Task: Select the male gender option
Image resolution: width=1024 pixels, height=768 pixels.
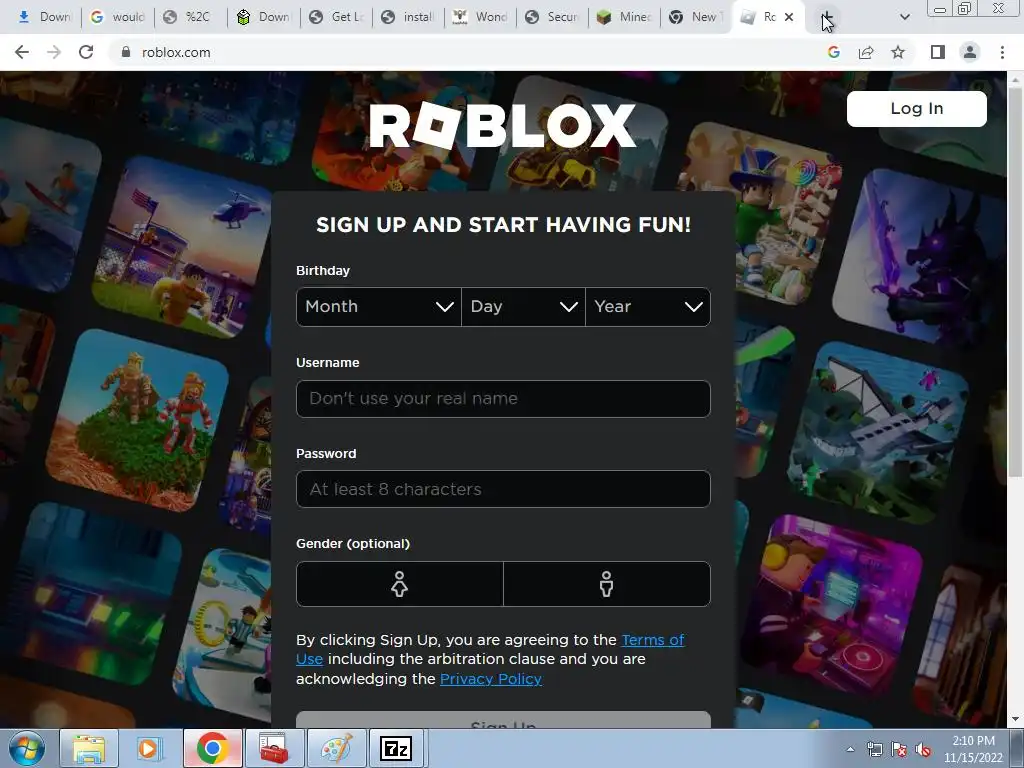Action: pos(607,584)
